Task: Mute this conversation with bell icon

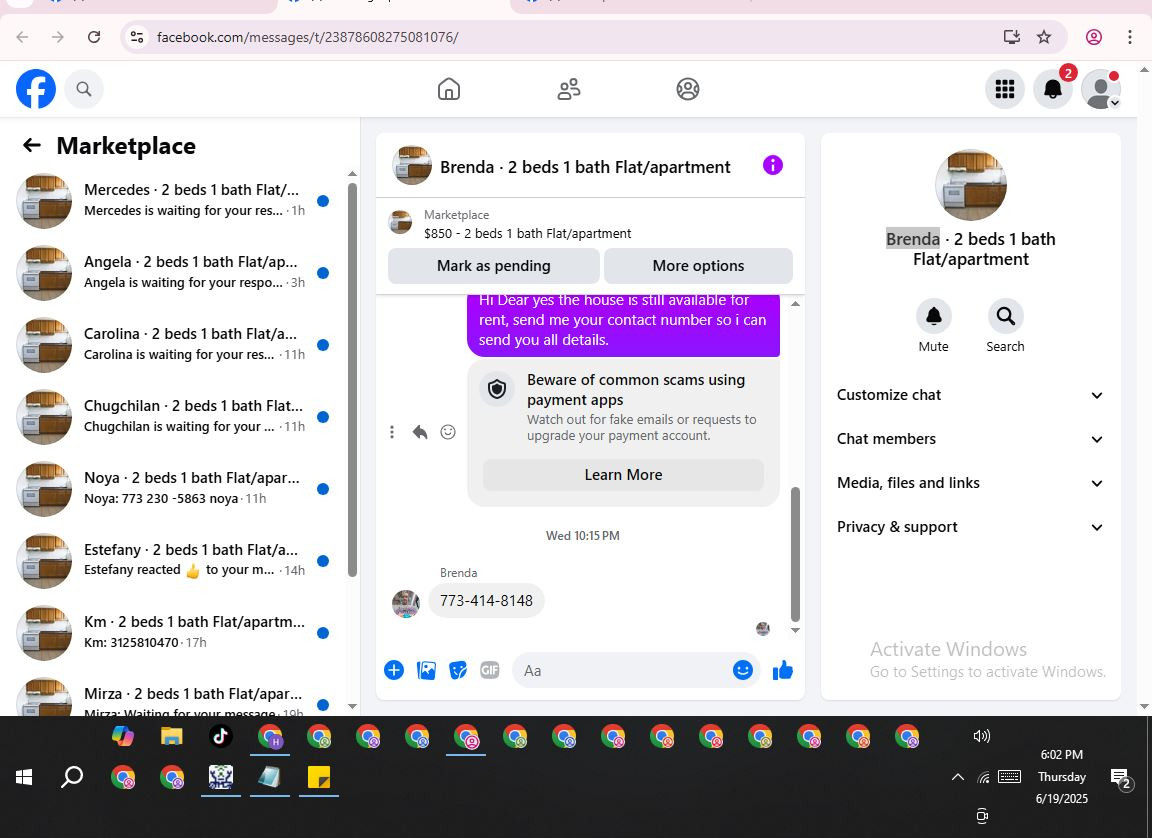Action: click(x=933, y=317)
